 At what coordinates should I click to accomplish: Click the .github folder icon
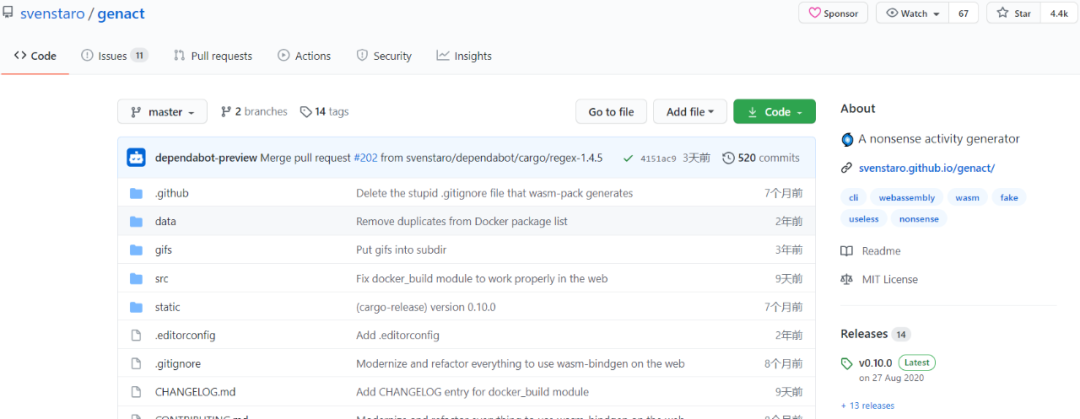pyautogui.click(x=136, y=194)
